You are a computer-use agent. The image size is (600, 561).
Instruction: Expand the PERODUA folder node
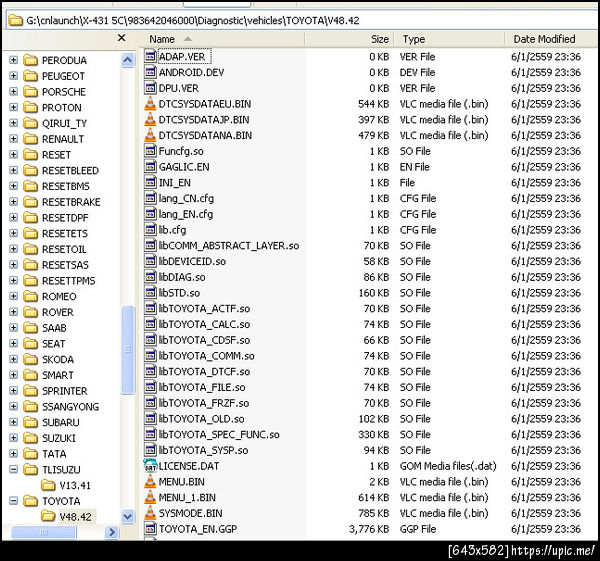click(13, 60)
